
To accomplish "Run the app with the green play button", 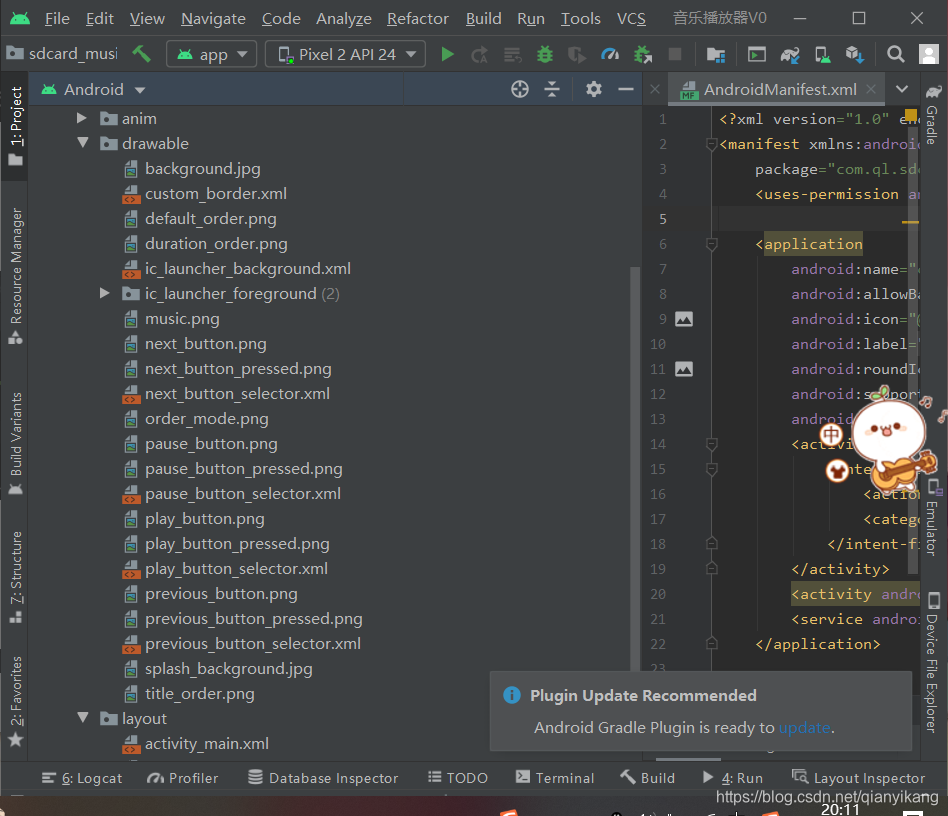I will (447, 54).
